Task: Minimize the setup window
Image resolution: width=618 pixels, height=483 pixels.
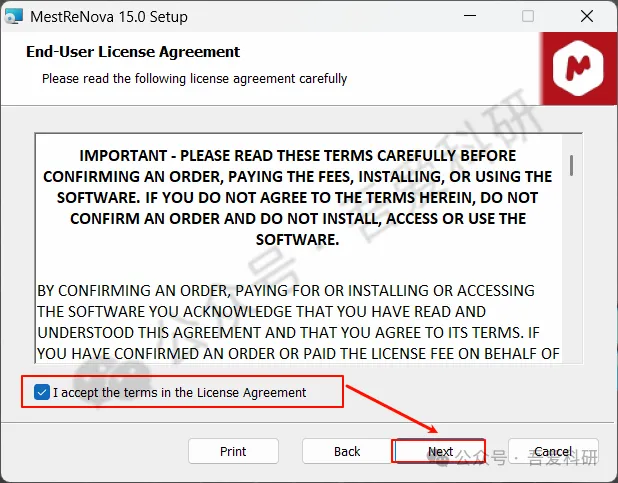Action: coord(470,16)
